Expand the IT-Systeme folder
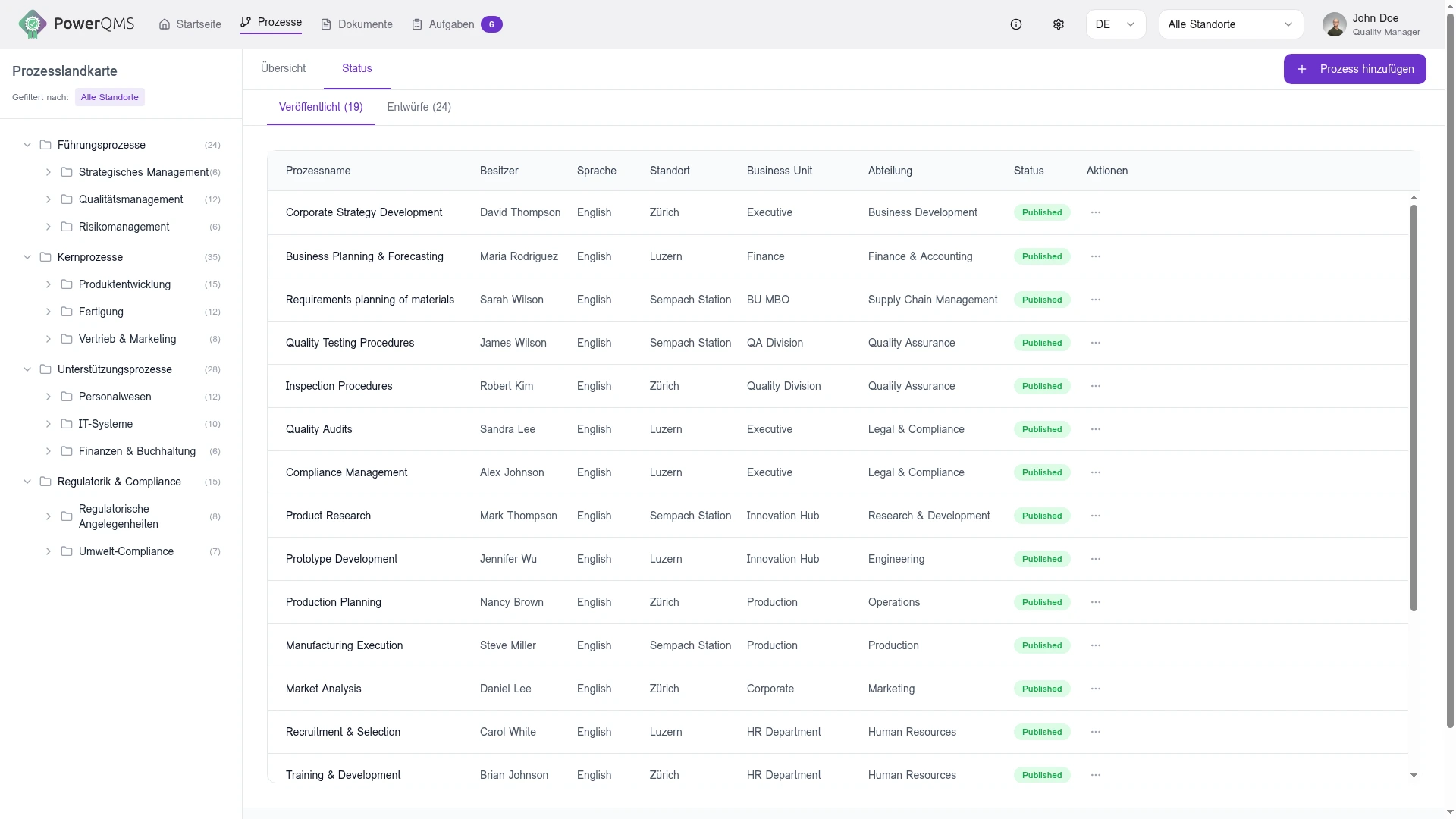1456x819 pixels. (x=49, y=424)
